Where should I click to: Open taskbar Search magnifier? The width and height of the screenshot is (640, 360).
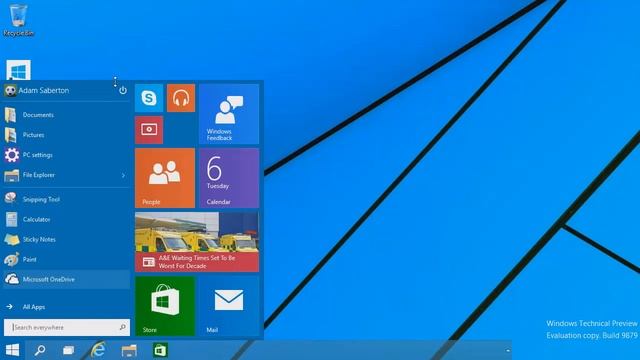40,350
